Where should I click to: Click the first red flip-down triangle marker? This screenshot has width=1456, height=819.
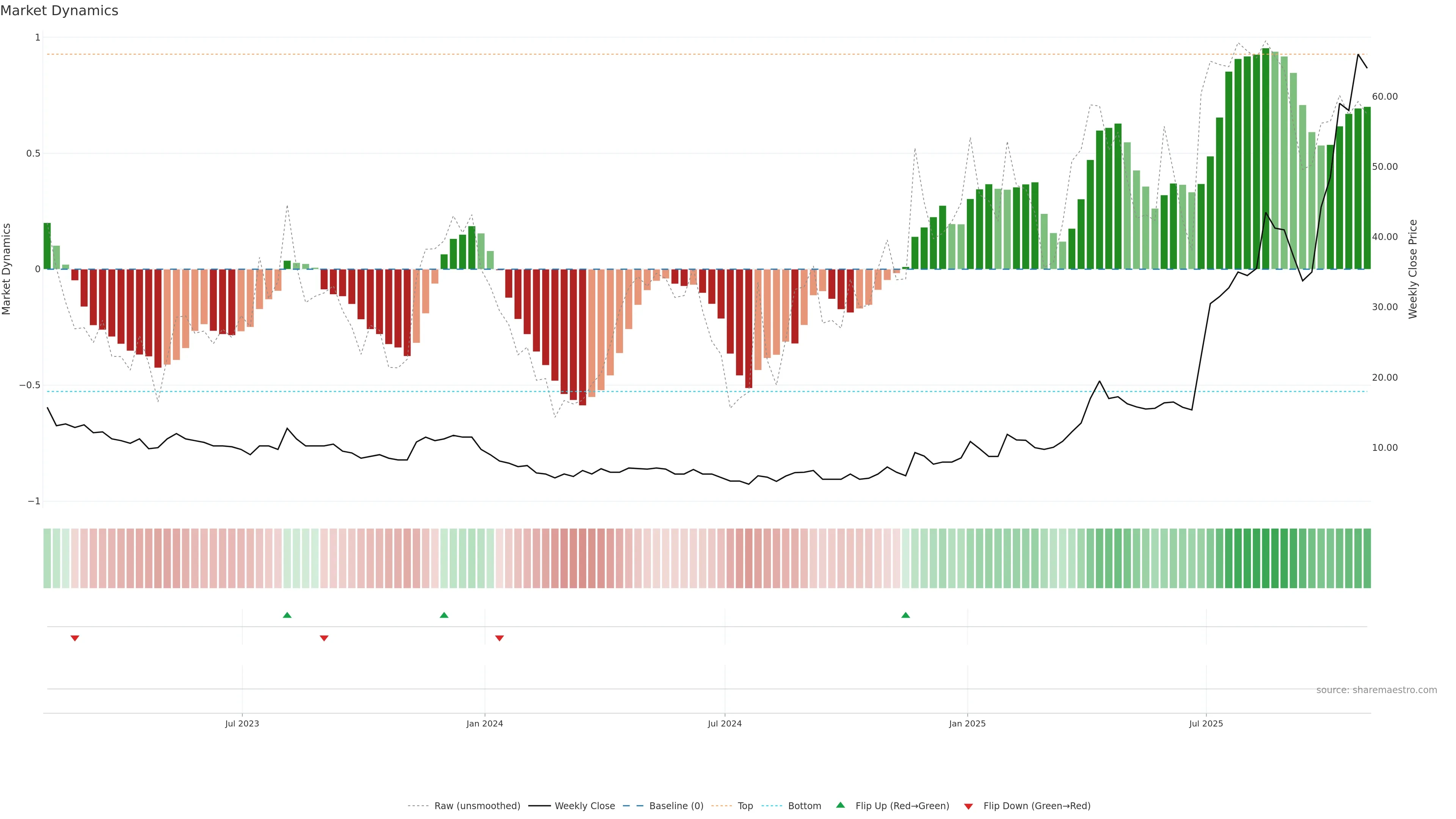click(75, 638)
